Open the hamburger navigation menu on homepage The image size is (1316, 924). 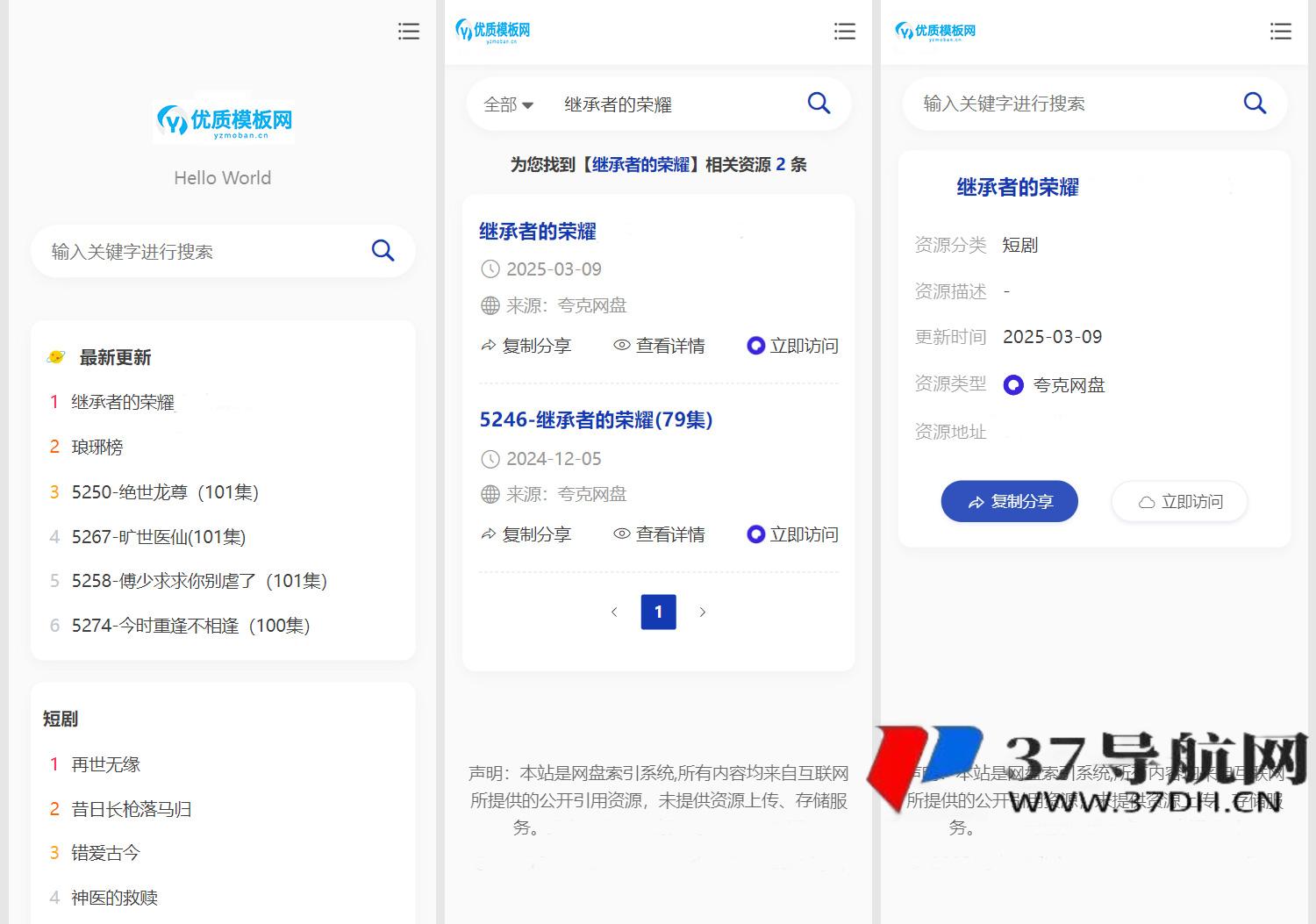409,31
